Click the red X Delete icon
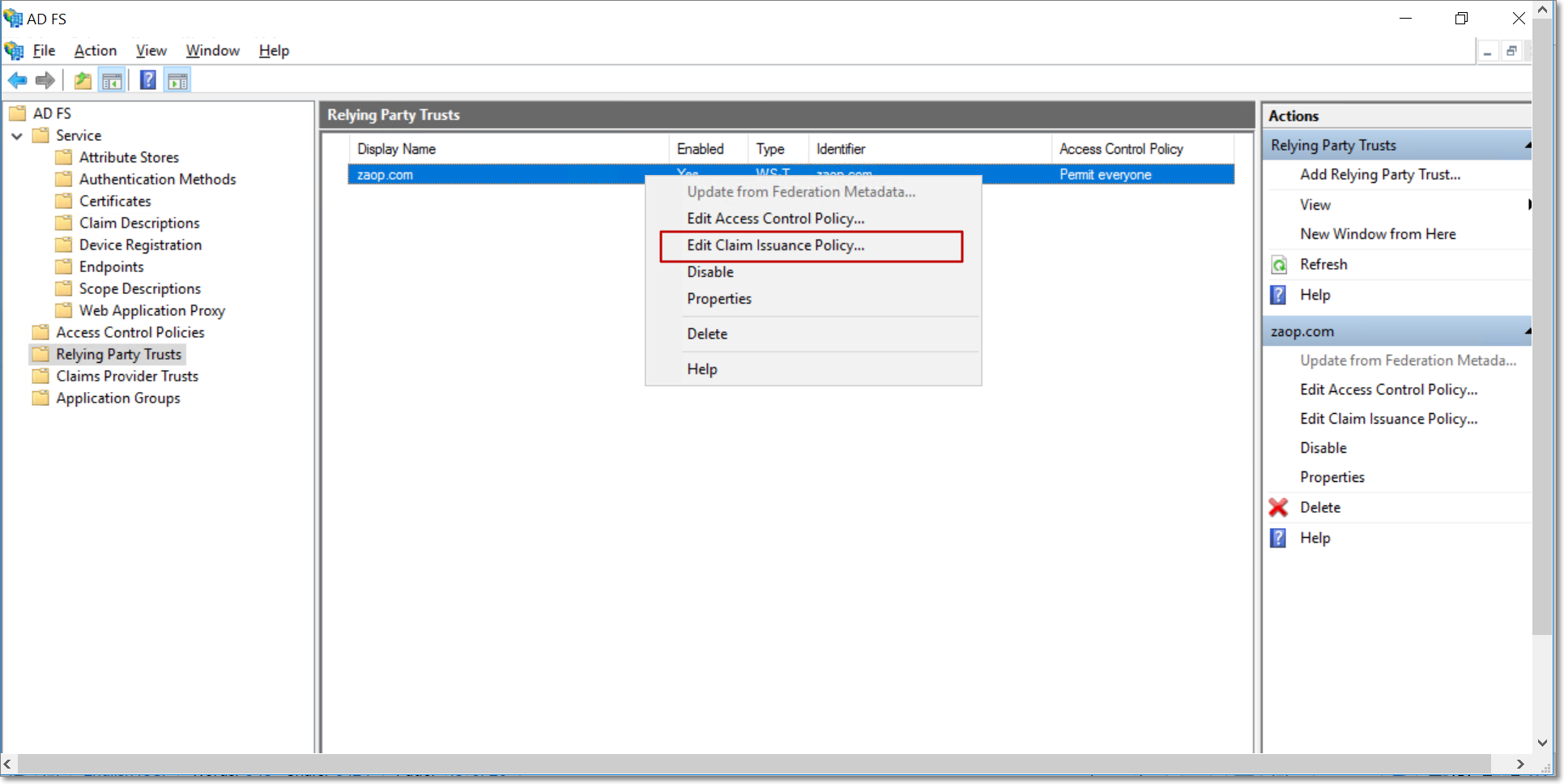The width and height of the screenshot is (1564, 784). pyautogui.click(x=1278, y=508)
